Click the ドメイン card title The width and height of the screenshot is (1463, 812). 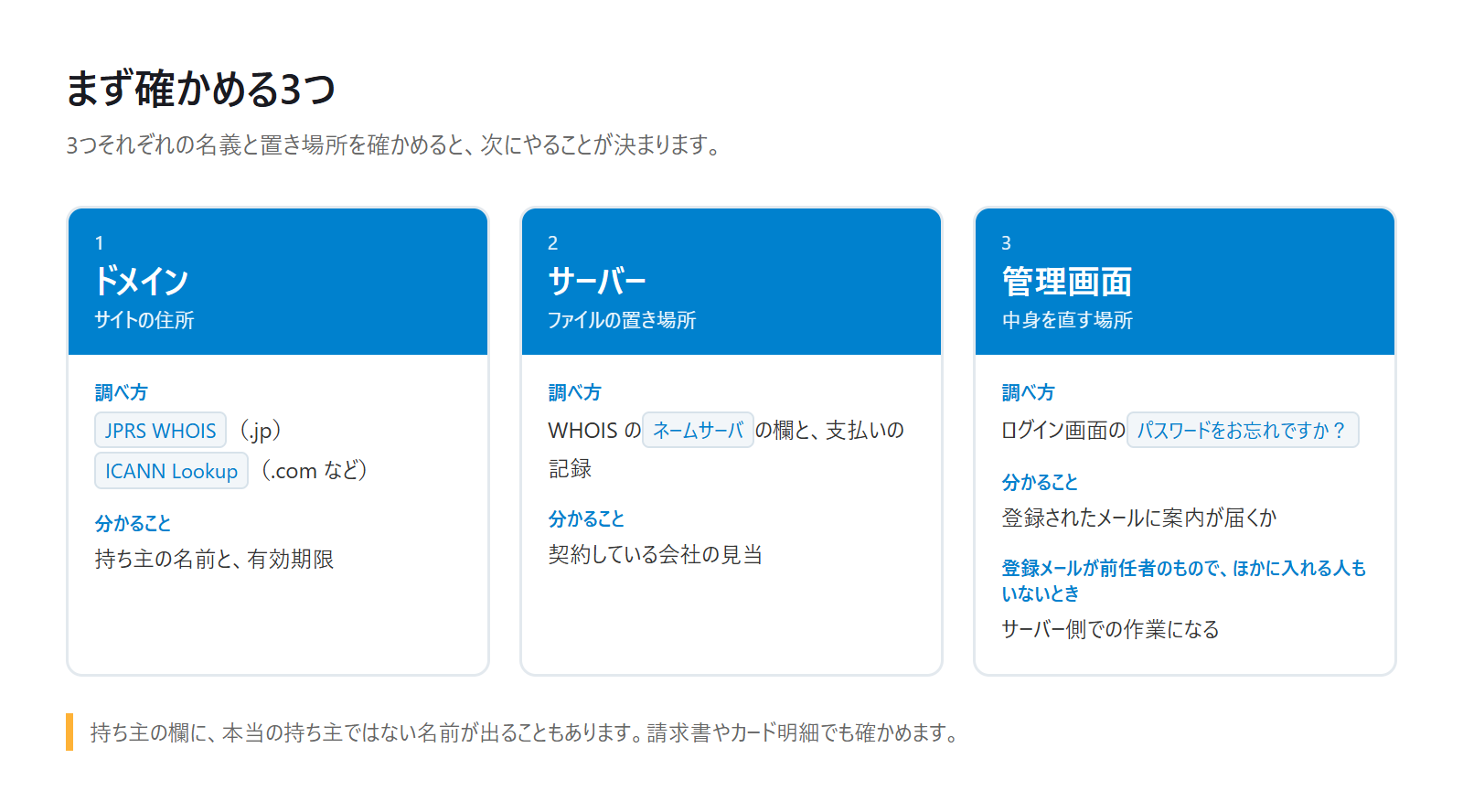click(x=142, y=281)
